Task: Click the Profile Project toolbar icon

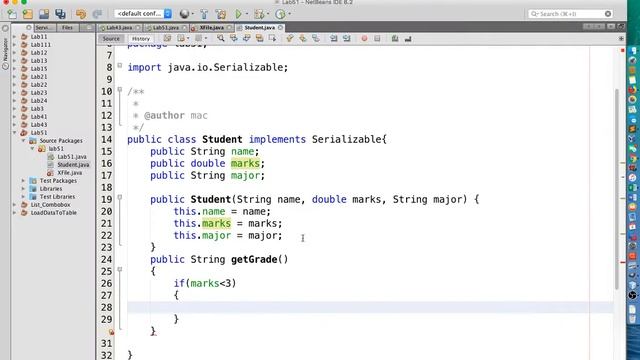Action: click(x=280, y=14)
